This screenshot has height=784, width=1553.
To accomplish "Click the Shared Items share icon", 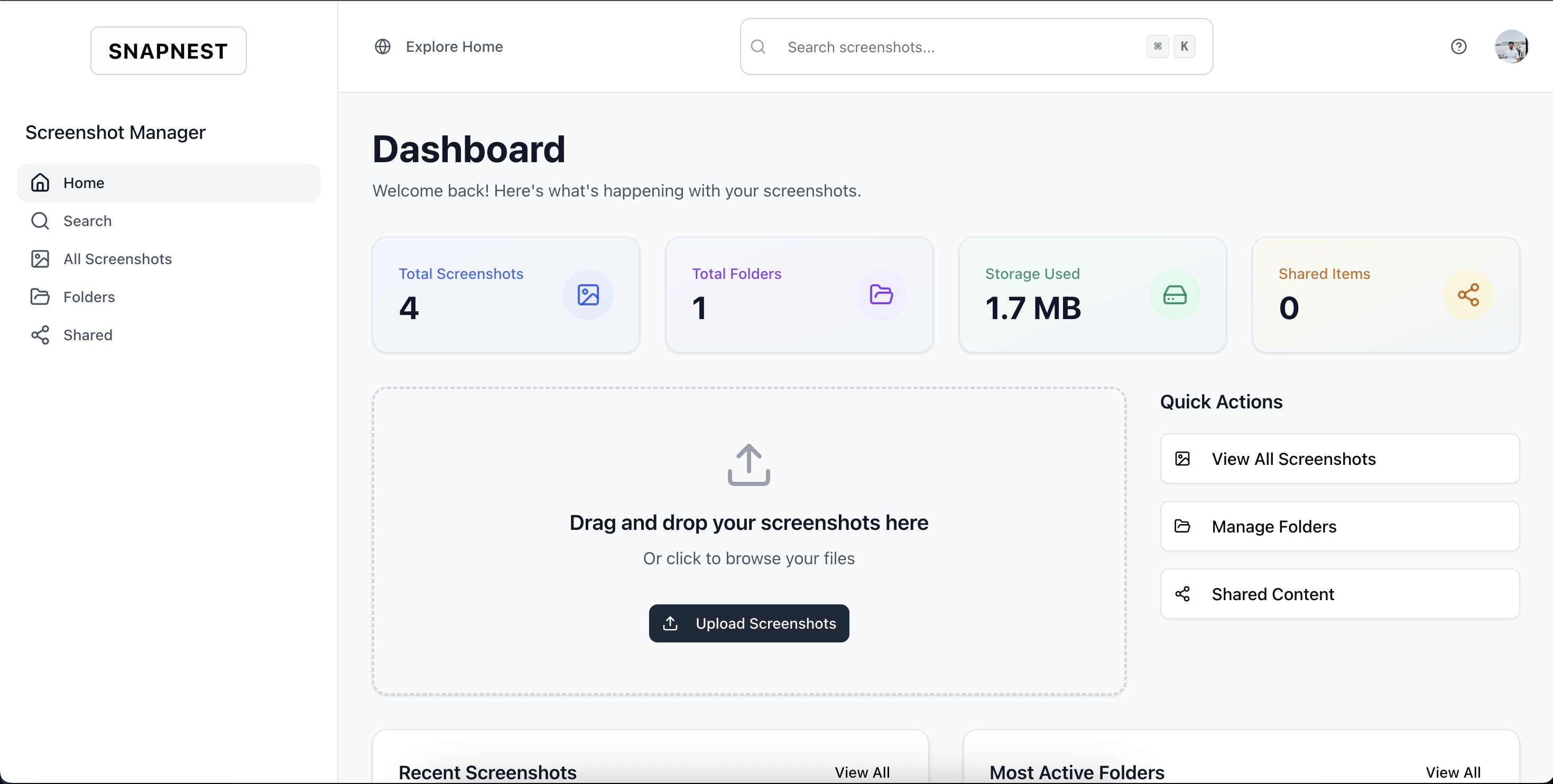I will point(1468,295).
